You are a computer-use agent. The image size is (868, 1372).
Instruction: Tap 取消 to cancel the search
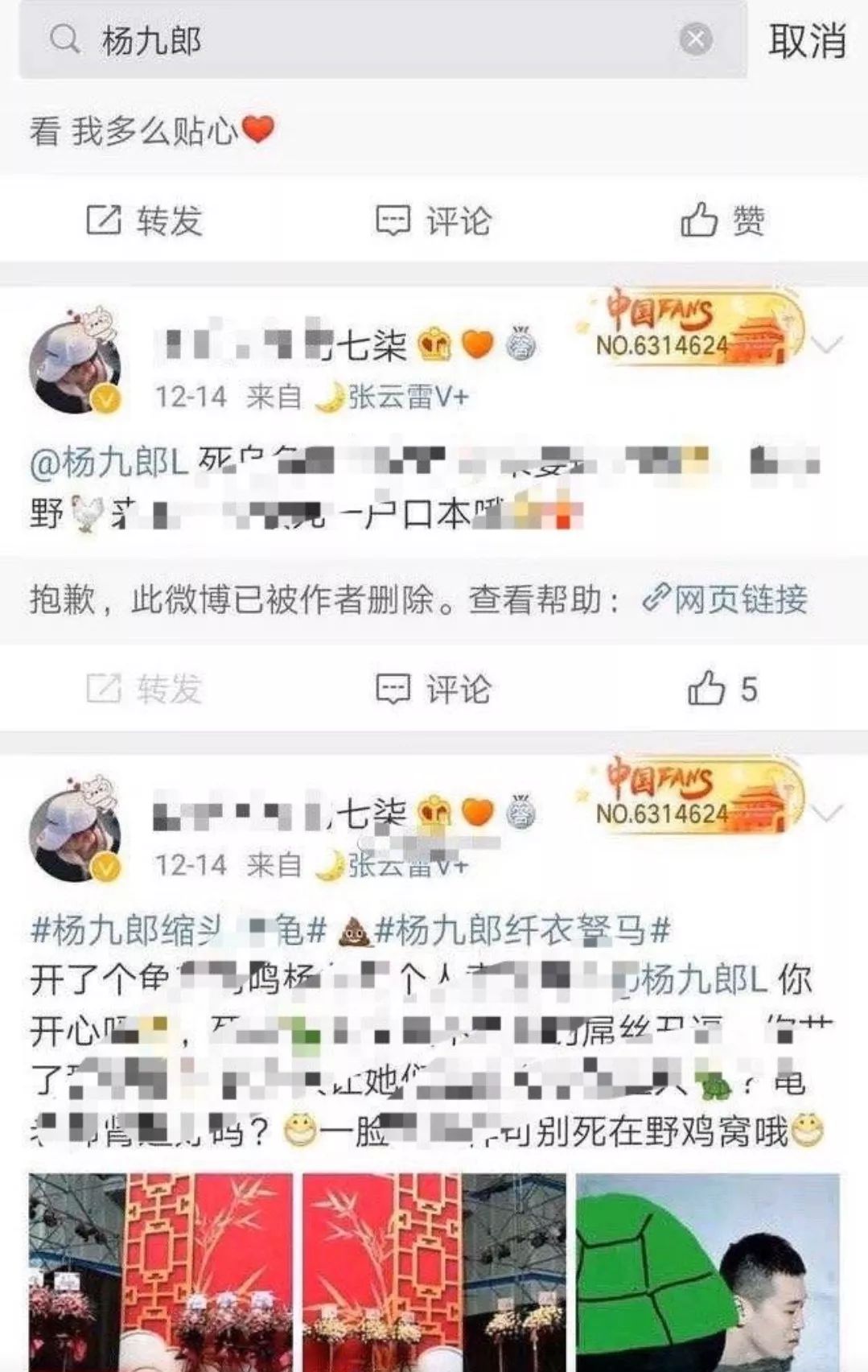point(807,40)
